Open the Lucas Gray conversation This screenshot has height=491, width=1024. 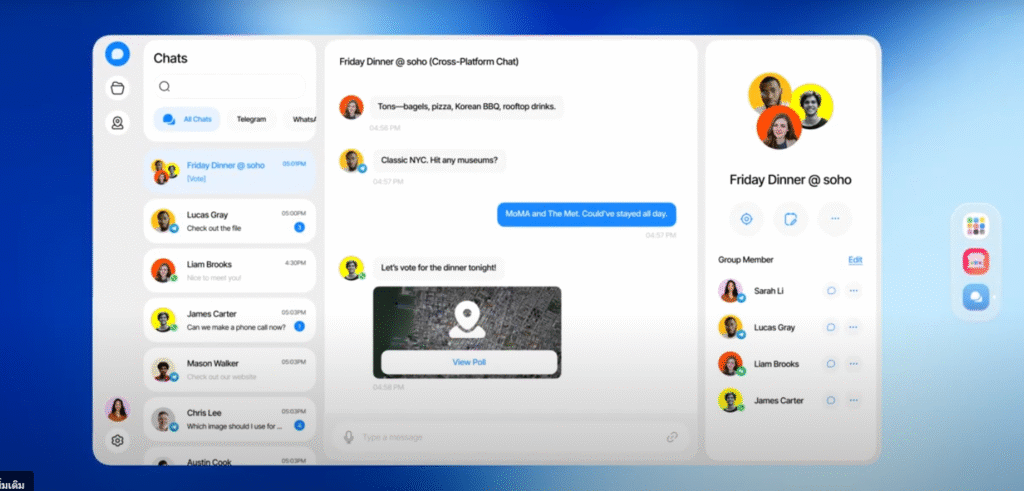point(230,221)
